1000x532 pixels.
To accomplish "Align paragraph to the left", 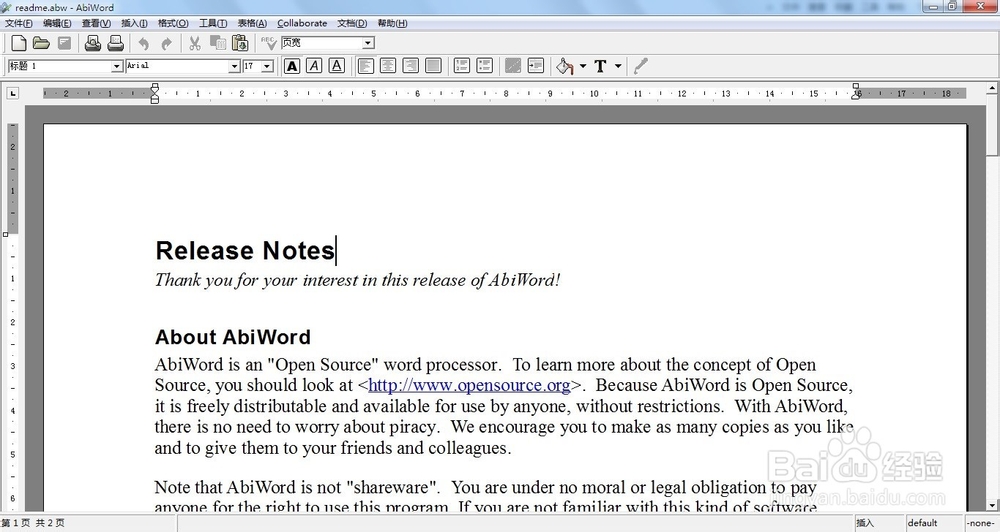I will pyautogui.click(x=365, y=66).
